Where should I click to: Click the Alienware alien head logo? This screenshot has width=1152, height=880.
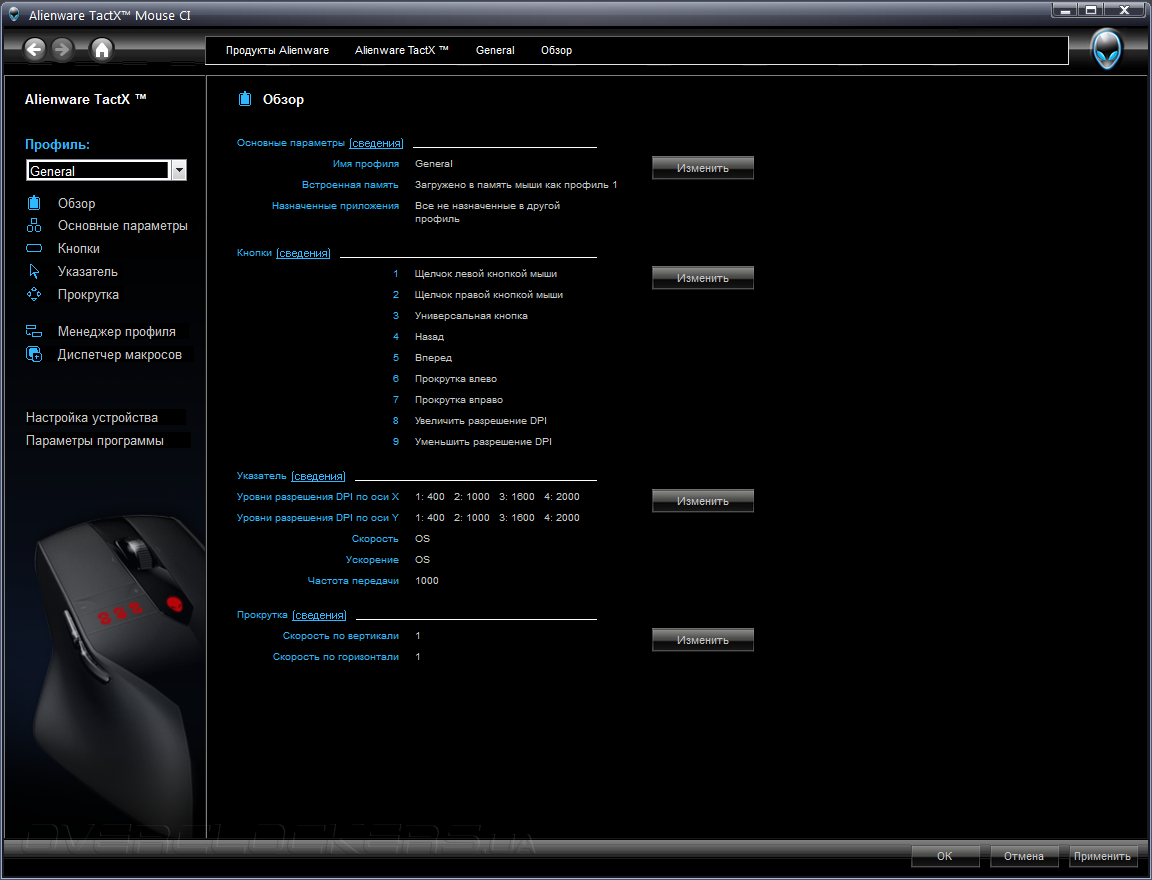(x=1107, y=49)
